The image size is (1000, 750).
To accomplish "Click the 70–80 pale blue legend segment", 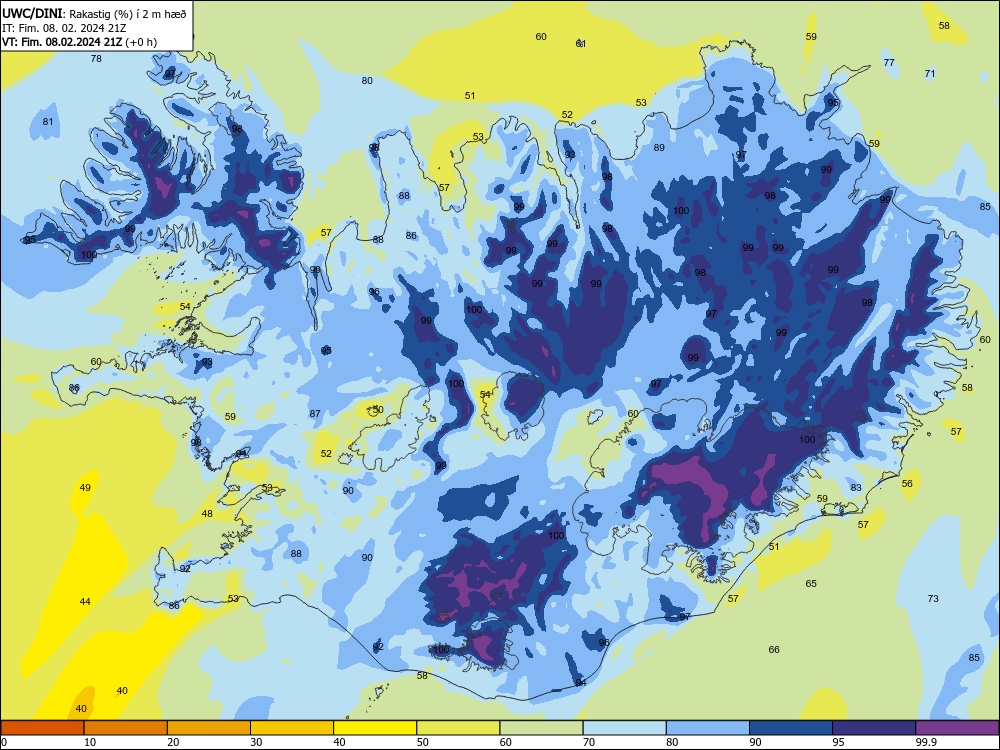I will pos(624,728).
